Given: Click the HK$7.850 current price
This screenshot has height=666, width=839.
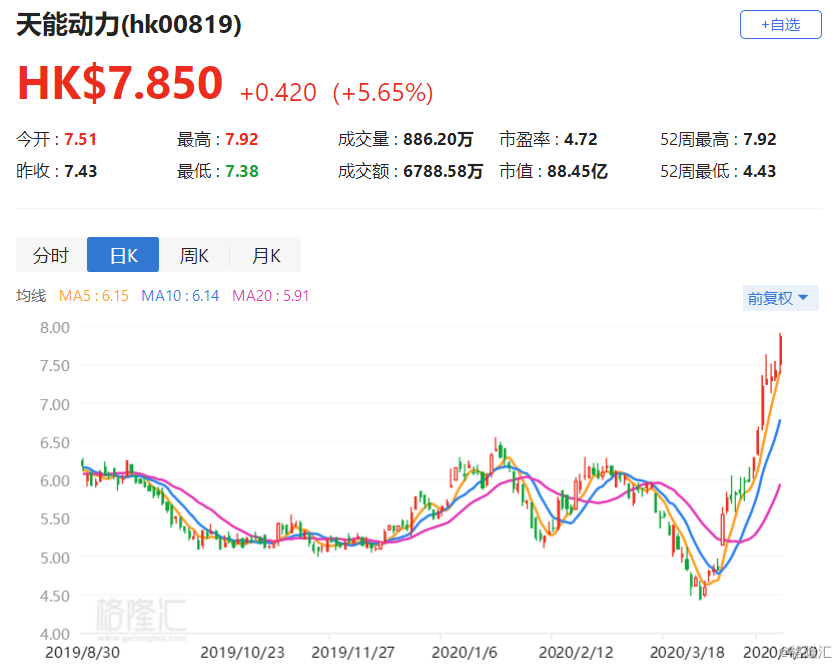Looking at the screenshot, I should point(120,83).
